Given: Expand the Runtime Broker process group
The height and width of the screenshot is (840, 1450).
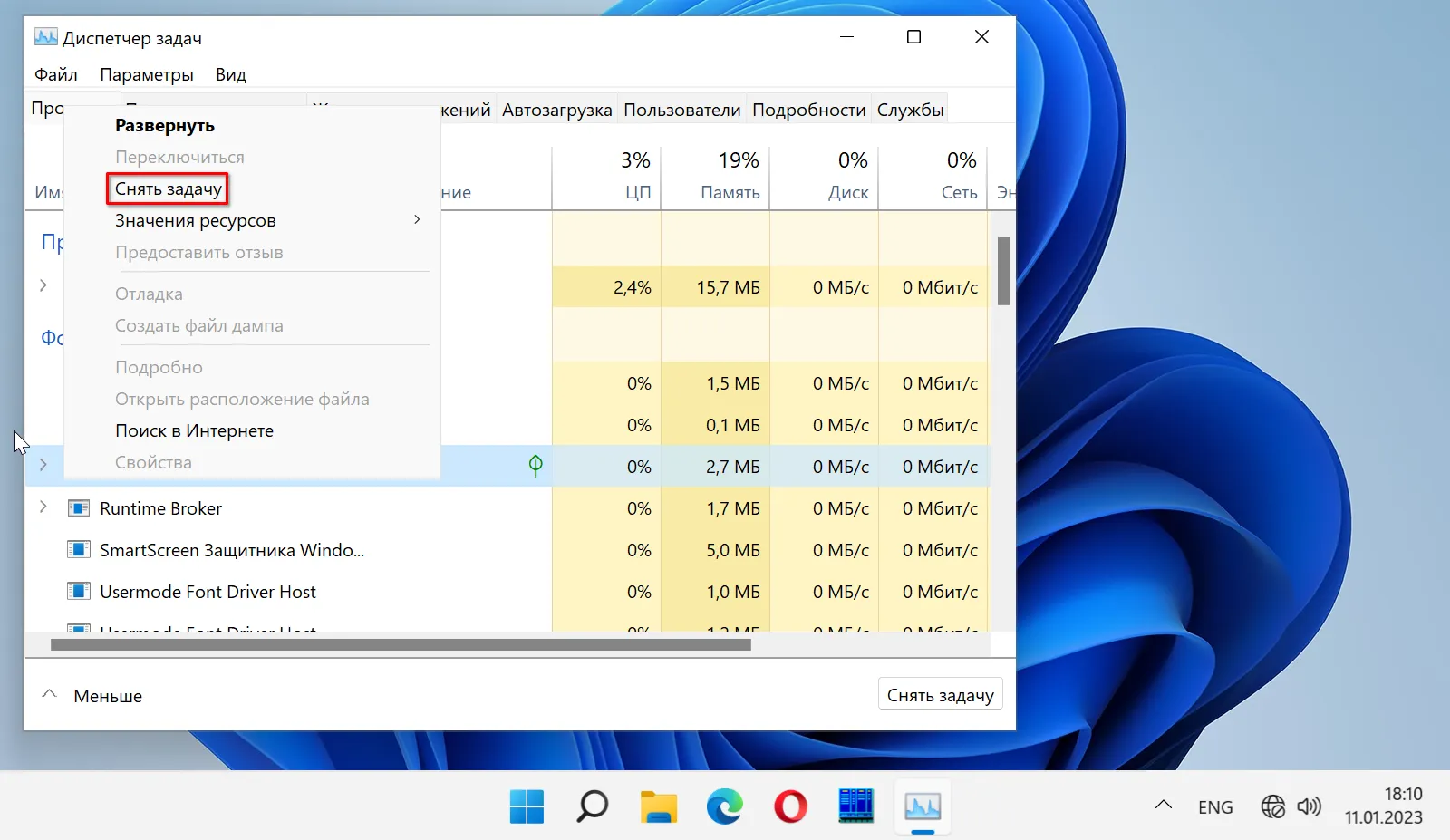Looking at the screenshot, I should (x=43, y=507).
